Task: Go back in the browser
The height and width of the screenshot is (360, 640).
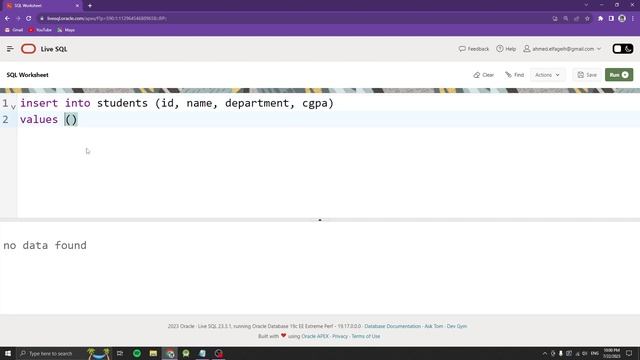Action: click(7, 18)
